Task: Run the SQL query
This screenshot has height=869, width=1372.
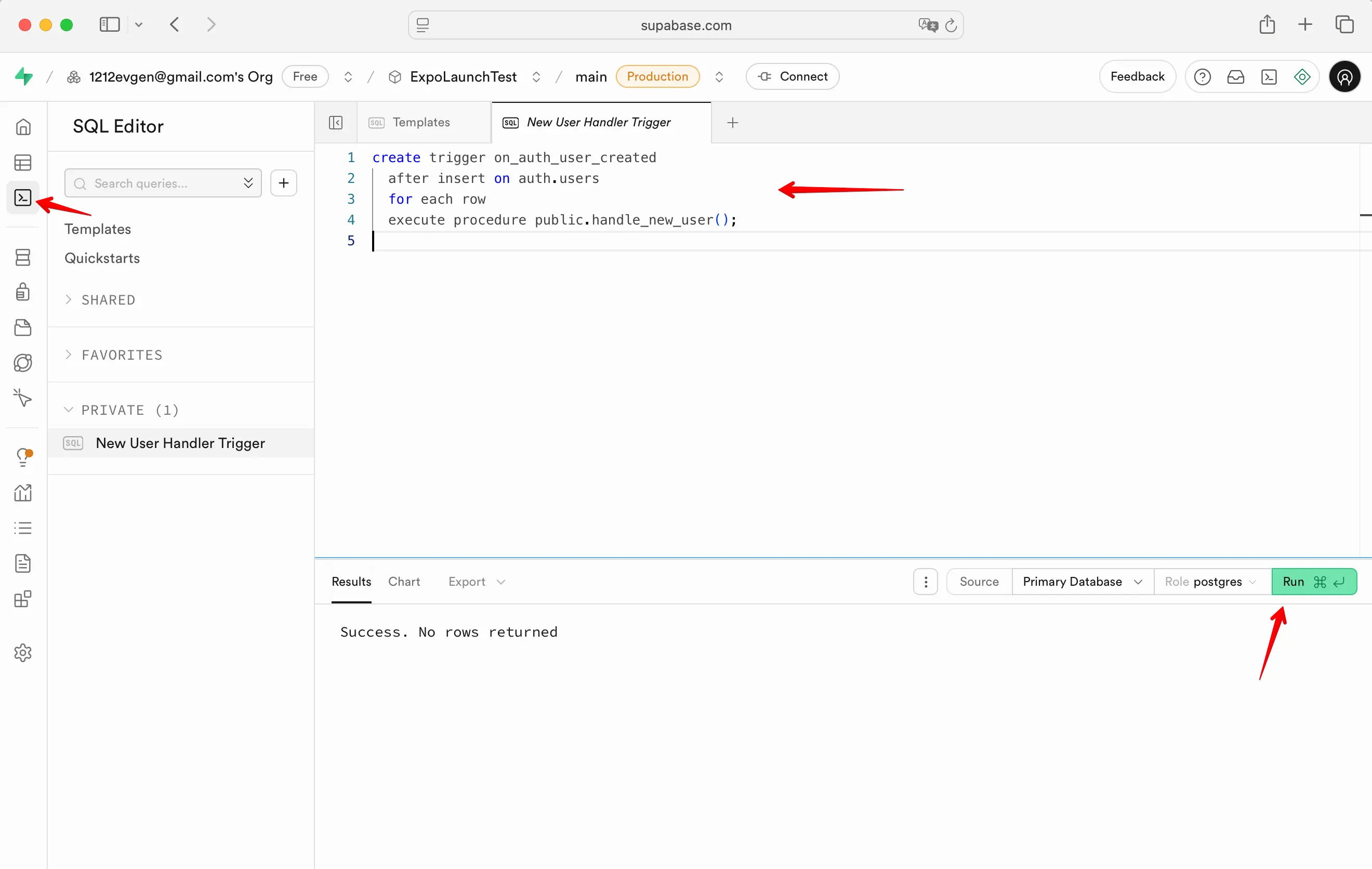Action: pyautogui.click(x=1314, y=582)
